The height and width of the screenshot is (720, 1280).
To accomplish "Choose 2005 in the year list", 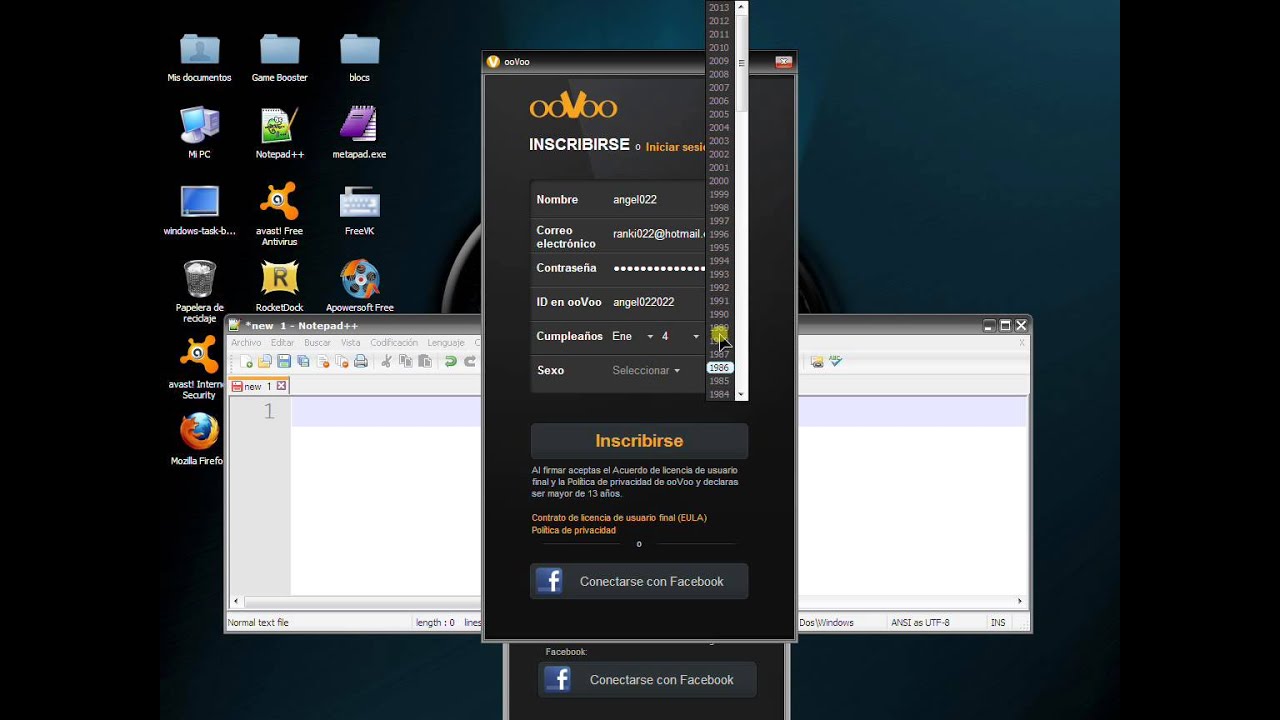I will (719, 114).
